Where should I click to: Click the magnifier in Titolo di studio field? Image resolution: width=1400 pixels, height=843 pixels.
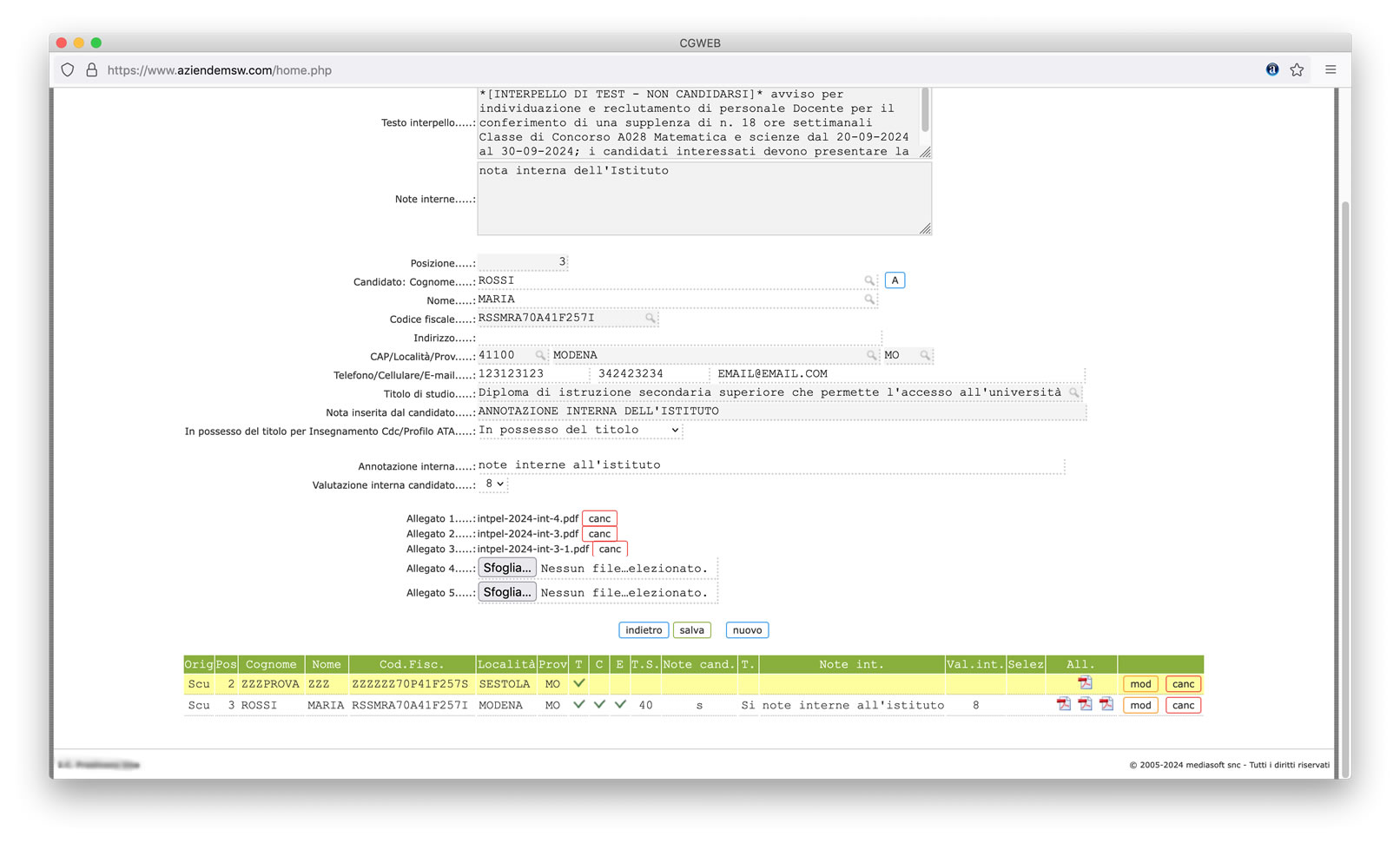pos(1074,392)
